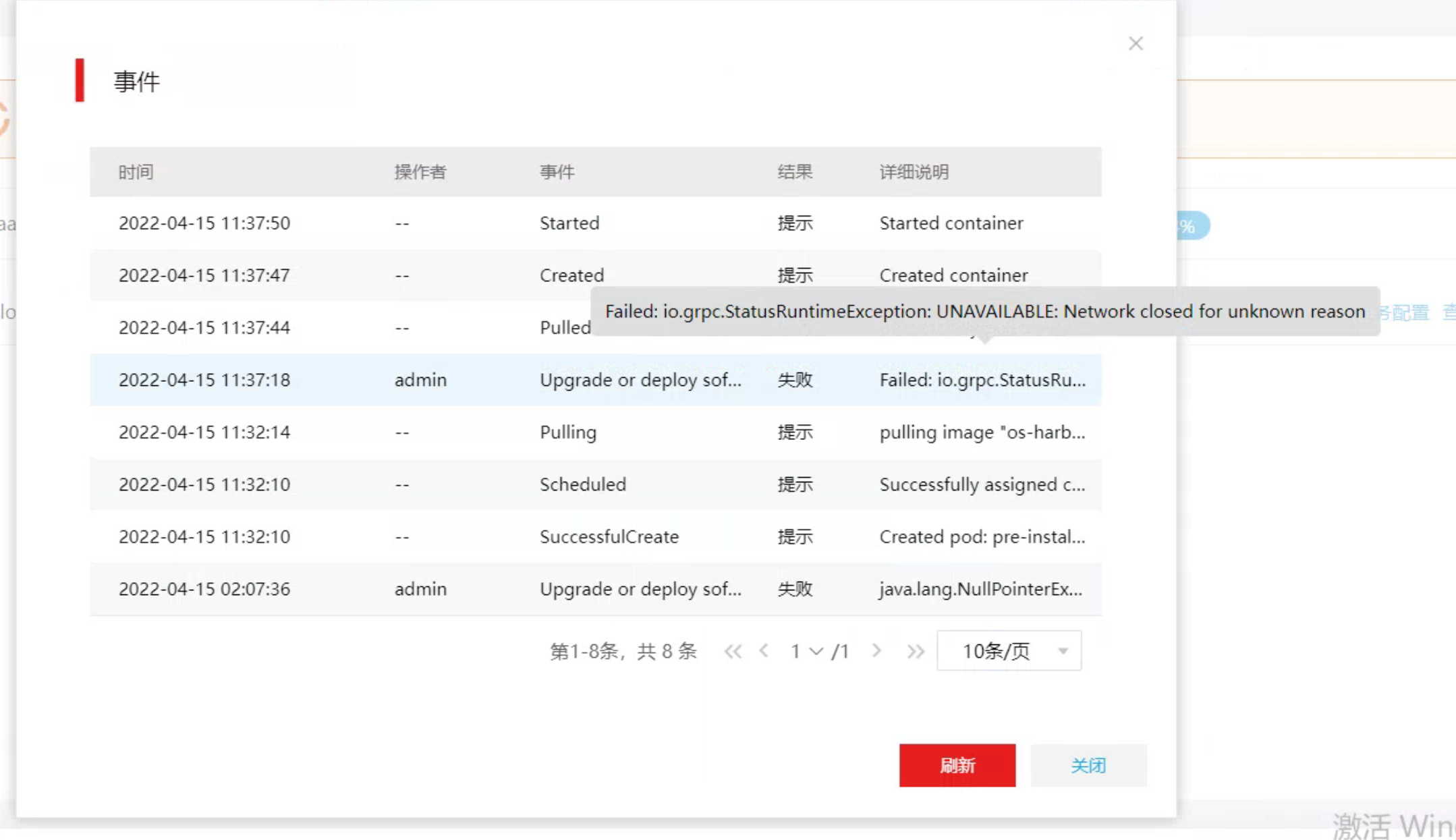Click the pulling image detail cell
The height and width of the screenshot is (840, 1456).
pos(982,432)
